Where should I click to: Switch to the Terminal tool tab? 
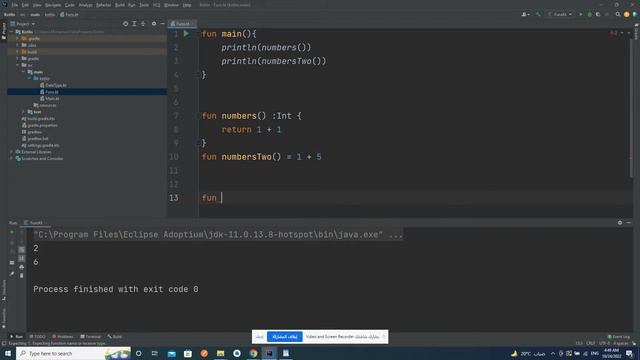[91, 337]
